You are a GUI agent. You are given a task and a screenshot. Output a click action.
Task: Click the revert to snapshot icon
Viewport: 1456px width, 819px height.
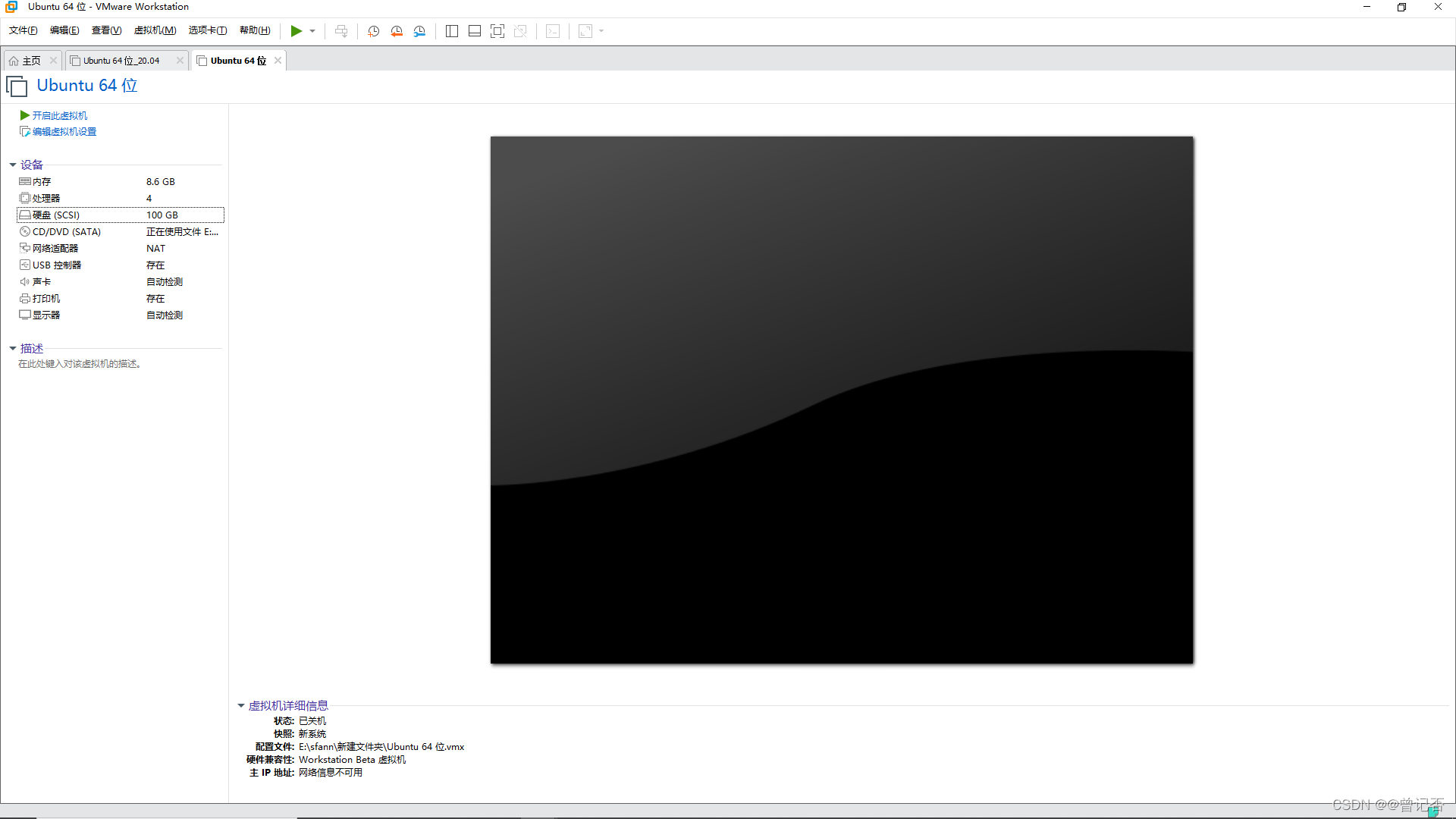click(397, 31)
